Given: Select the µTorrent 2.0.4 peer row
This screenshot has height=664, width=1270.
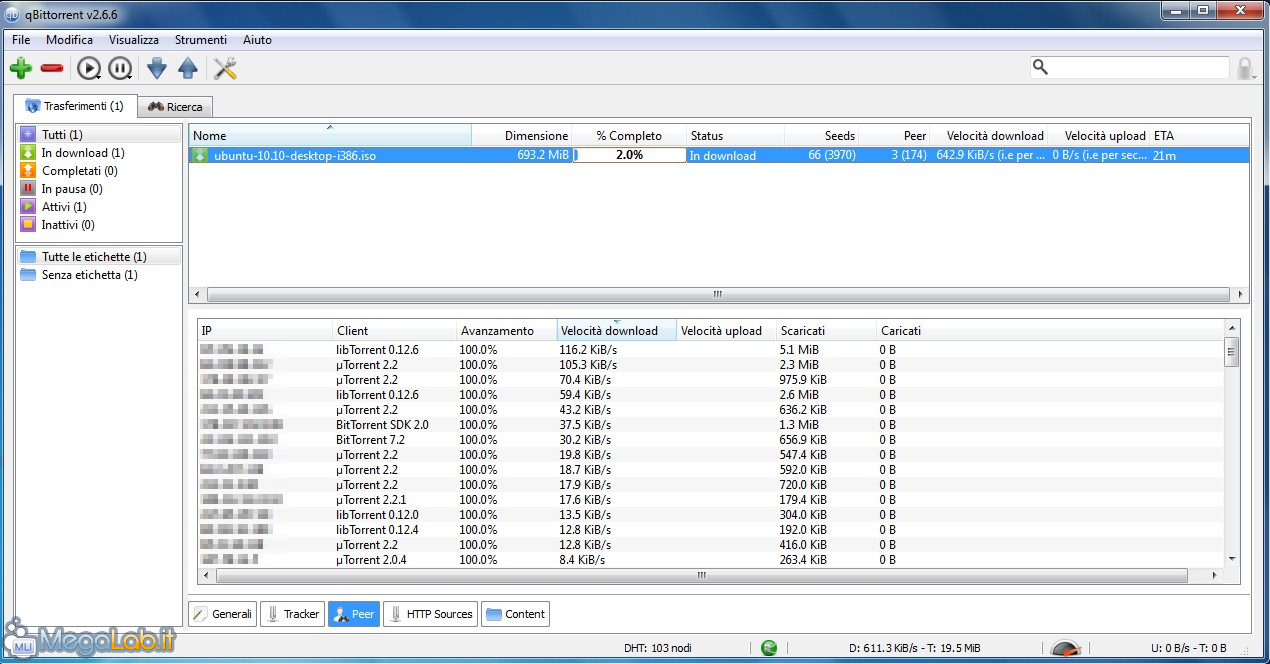Looking at the screenshot, I should point(710,560).
